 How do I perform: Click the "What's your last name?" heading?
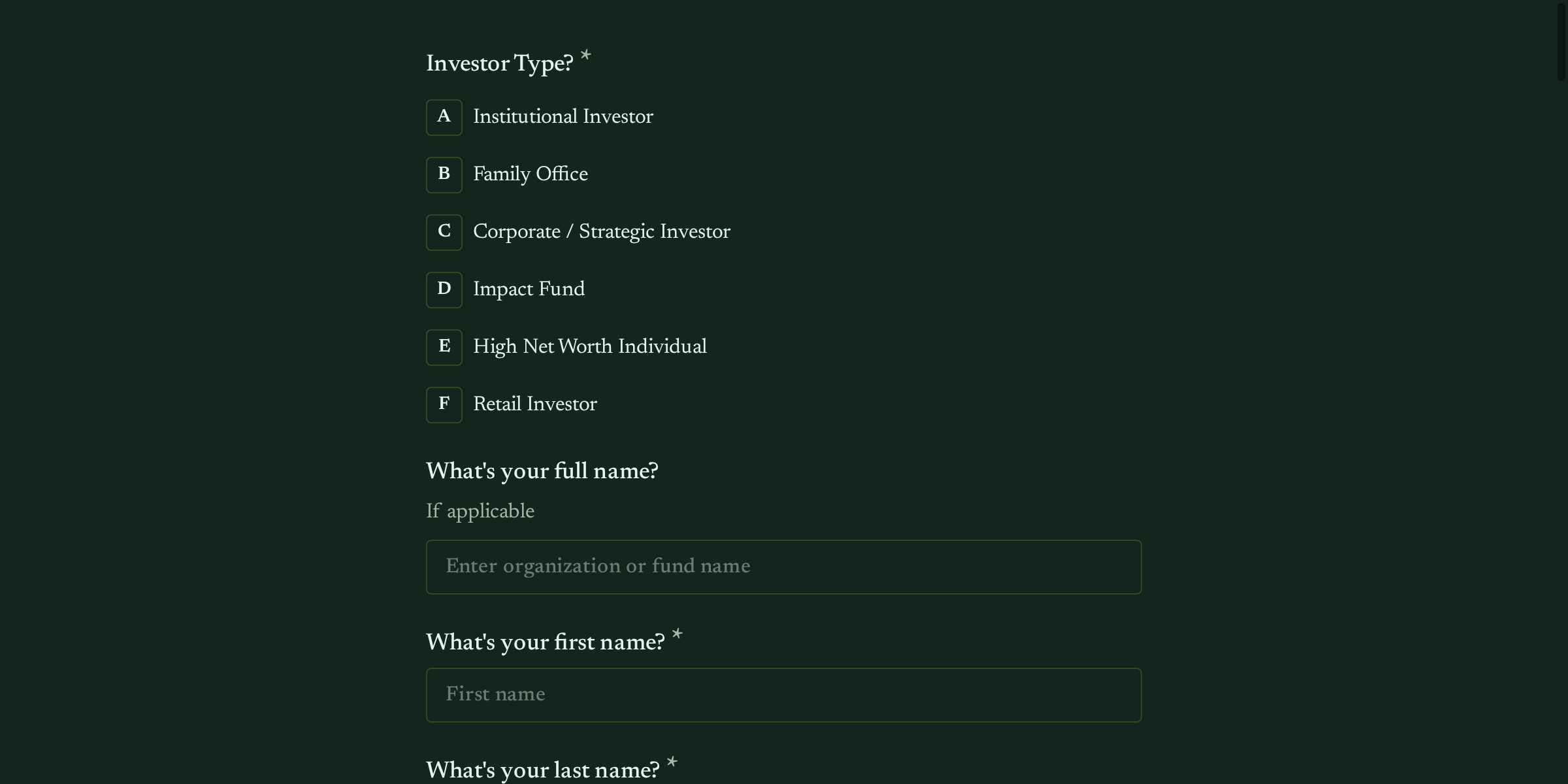pos(542,771)
